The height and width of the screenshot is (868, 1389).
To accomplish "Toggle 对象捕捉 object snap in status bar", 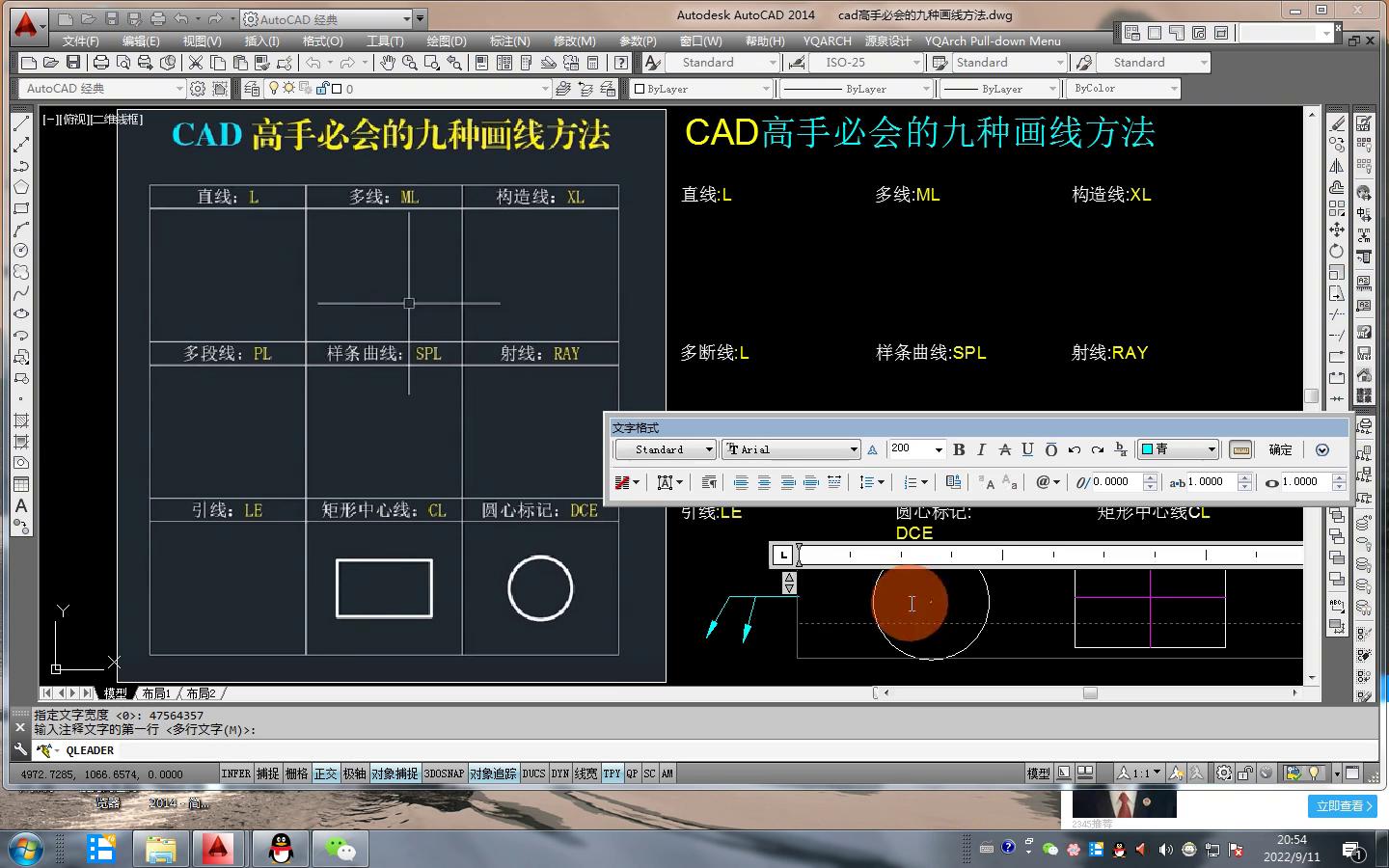I will point(395,773).
